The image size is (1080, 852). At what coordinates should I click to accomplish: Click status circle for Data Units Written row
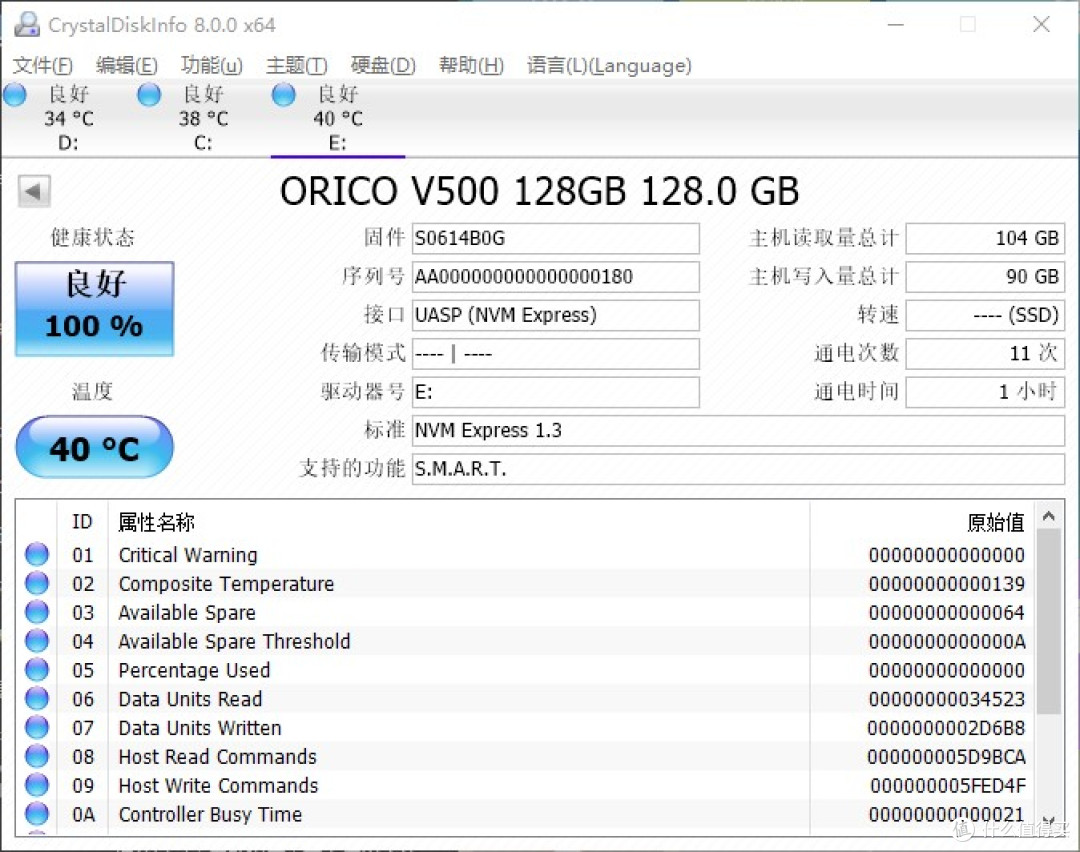(37, 727)
